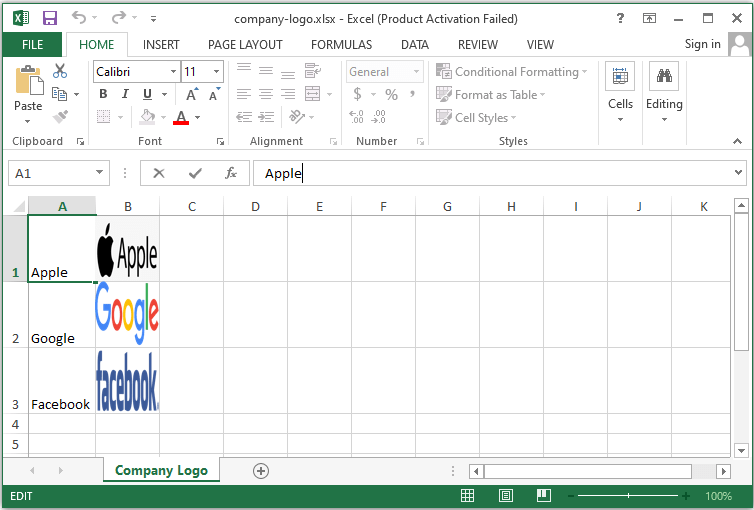
Task: Undo the last action
Action: pos(79,18)
